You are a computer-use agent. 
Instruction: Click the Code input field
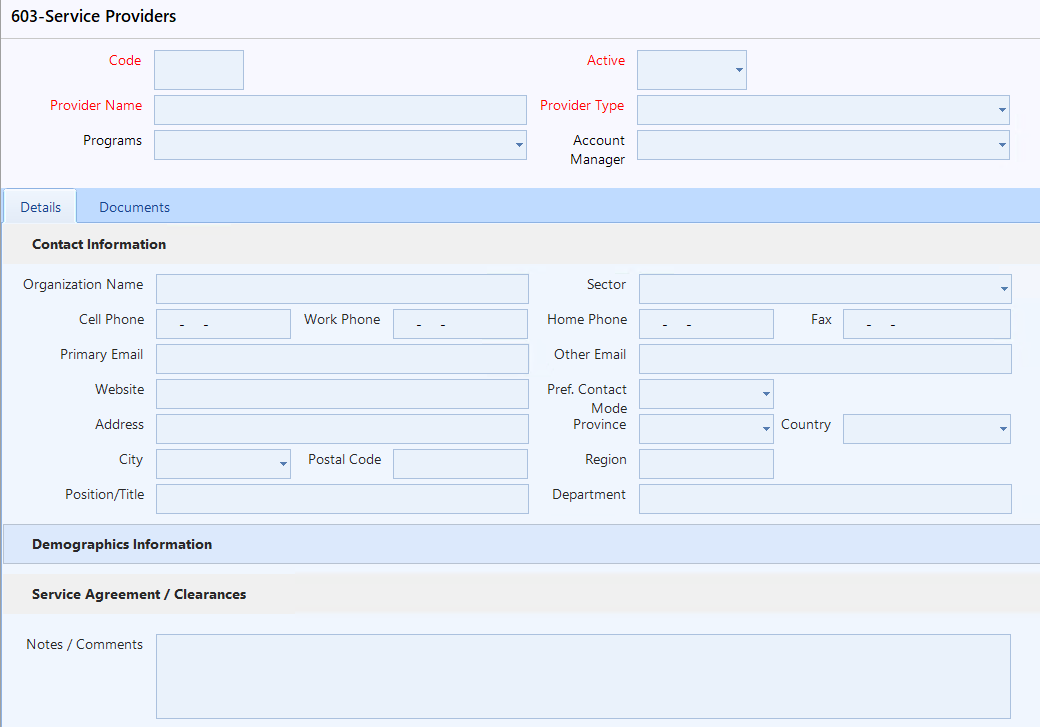tap(199, 70)
